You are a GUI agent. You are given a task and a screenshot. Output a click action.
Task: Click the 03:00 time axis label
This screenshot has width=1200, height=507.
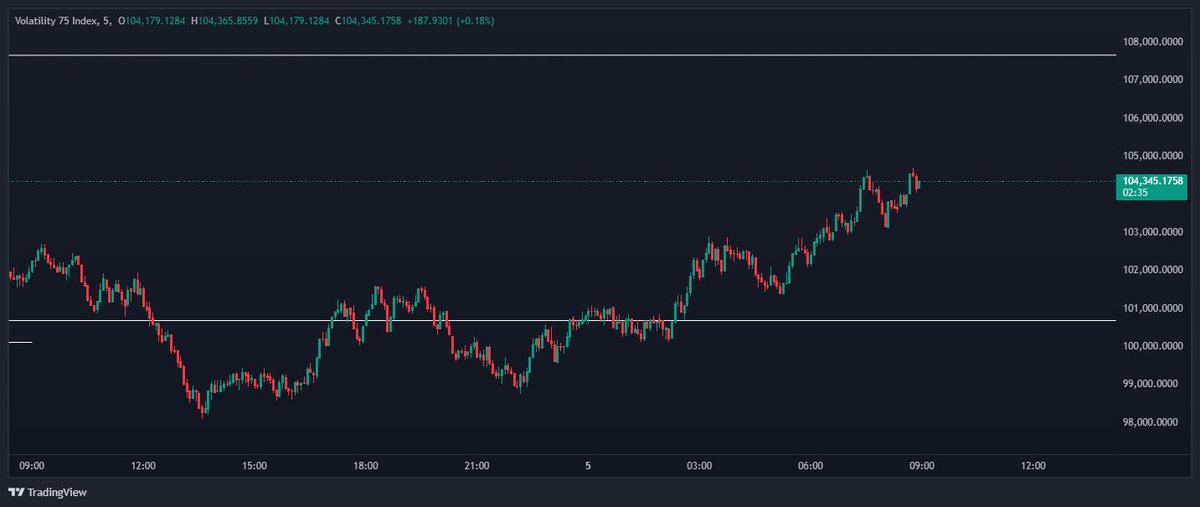699,466
